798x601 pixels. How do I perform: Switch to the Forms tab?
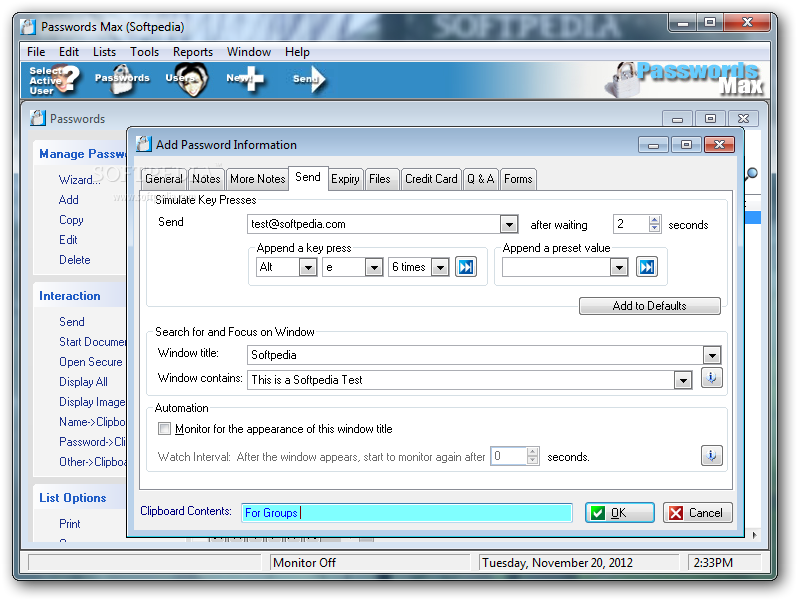(x=518, y=179)
